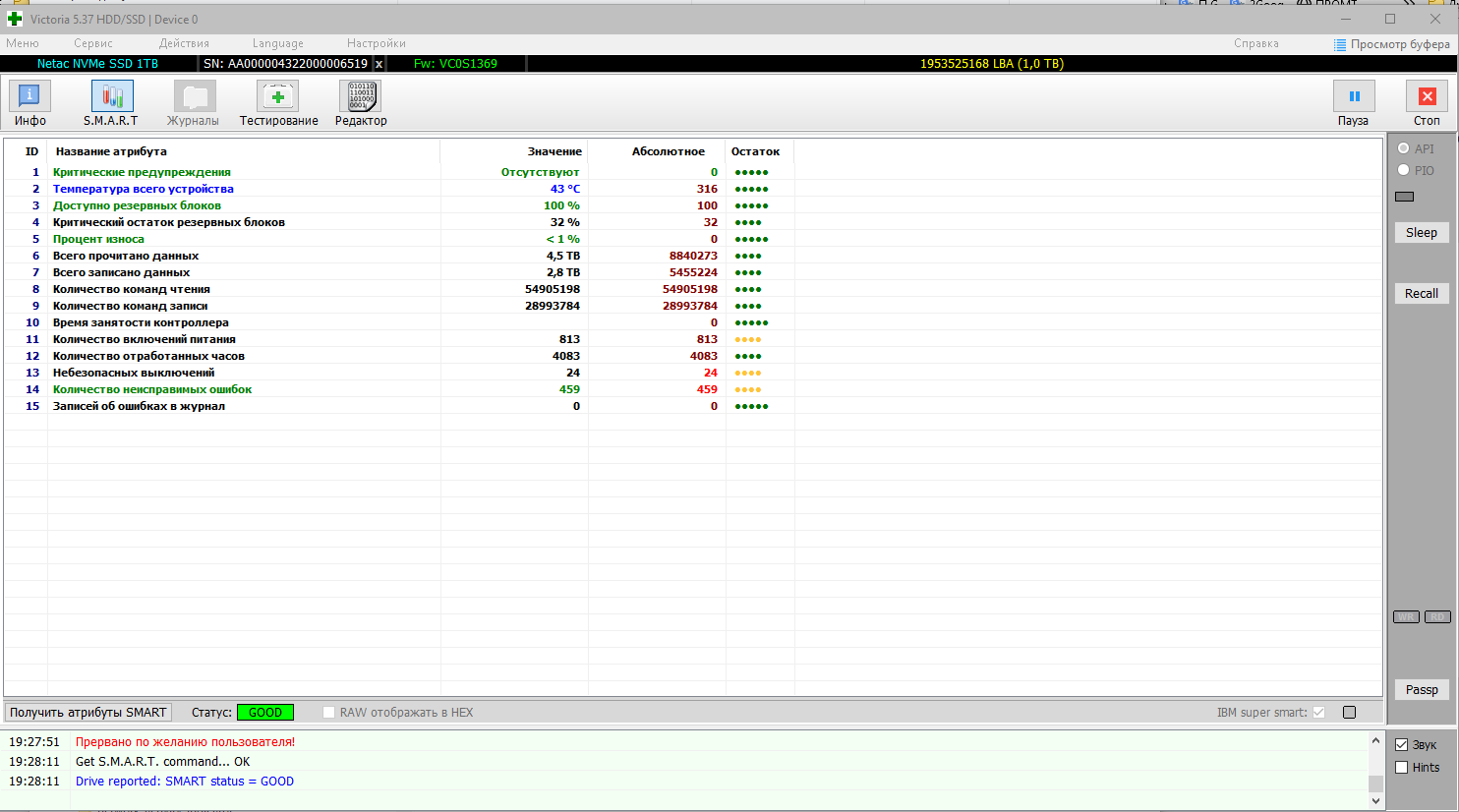The width and height of the screenshot is (1459, 812).
Task: Click the Sleep button
Action: (x=1422, y=233)
